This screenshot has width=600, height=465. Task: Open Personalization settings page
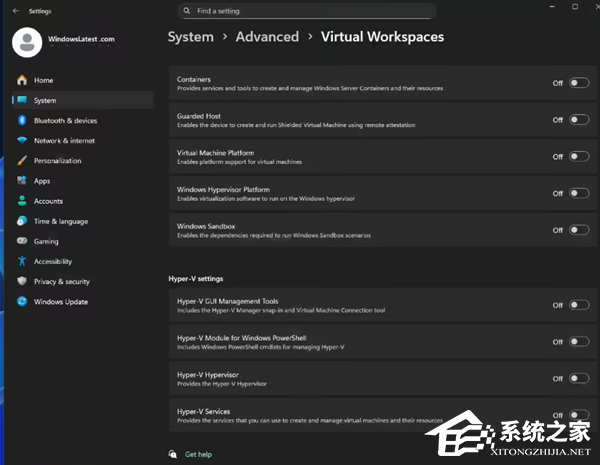(83, 160)
